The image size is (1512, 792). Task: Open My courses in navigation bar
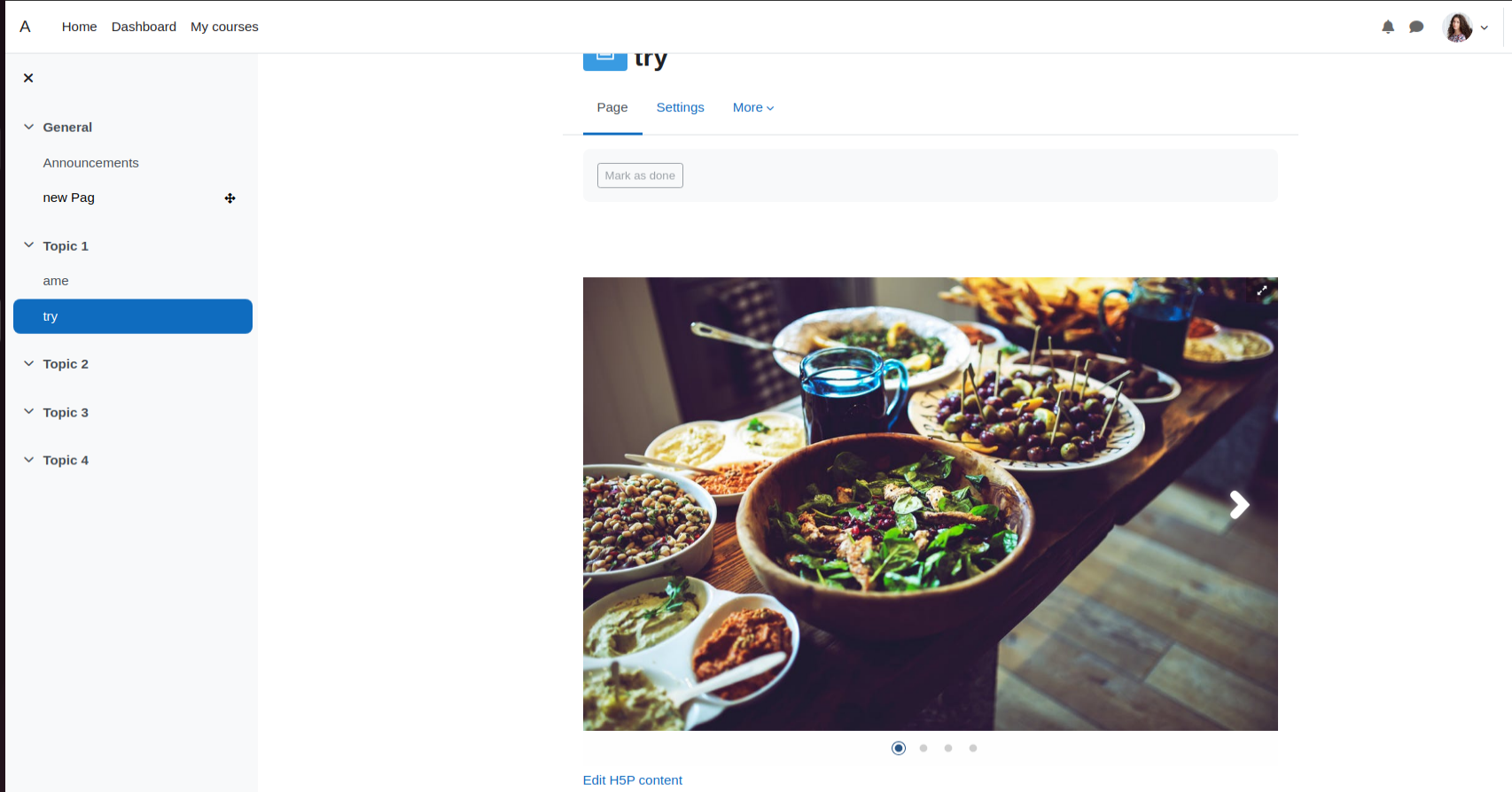pos(224,27)
